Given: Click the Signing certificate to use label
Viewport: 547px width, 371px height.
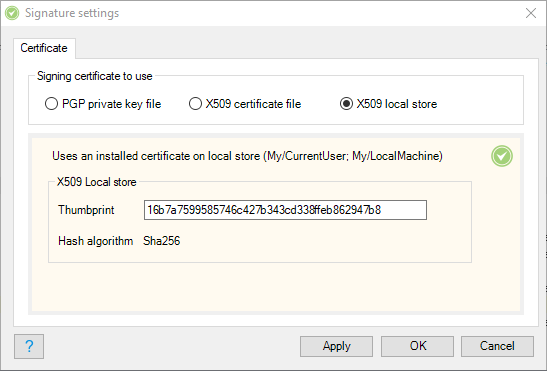Looking at the screenshot, I should click(95, 76).
